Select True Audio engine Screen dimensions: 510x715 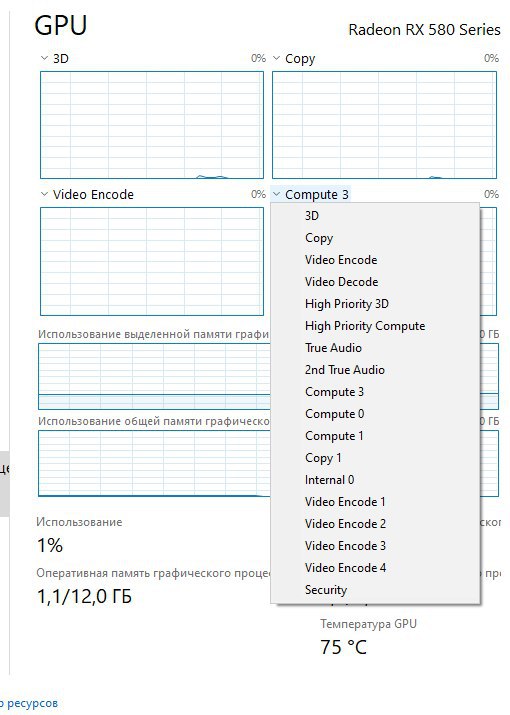pyautogui.click(x=375, y=347)
